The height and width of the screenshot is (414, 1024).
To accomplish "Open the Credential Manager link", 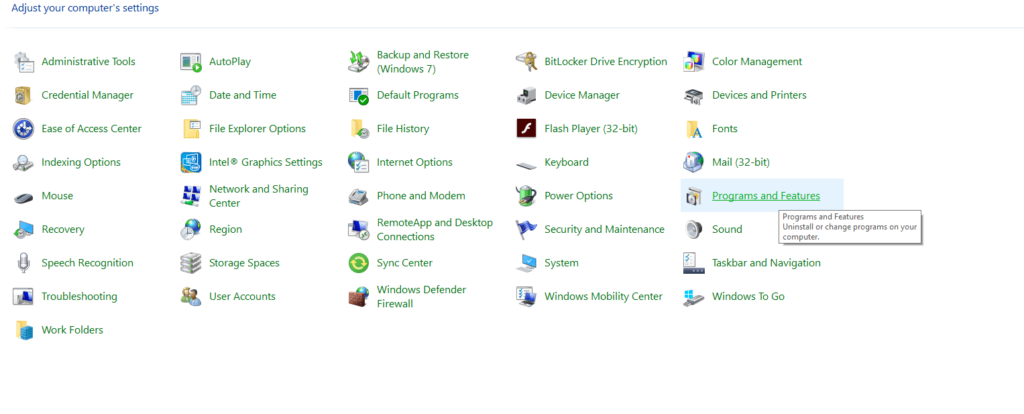I will [x=88, y=95].
